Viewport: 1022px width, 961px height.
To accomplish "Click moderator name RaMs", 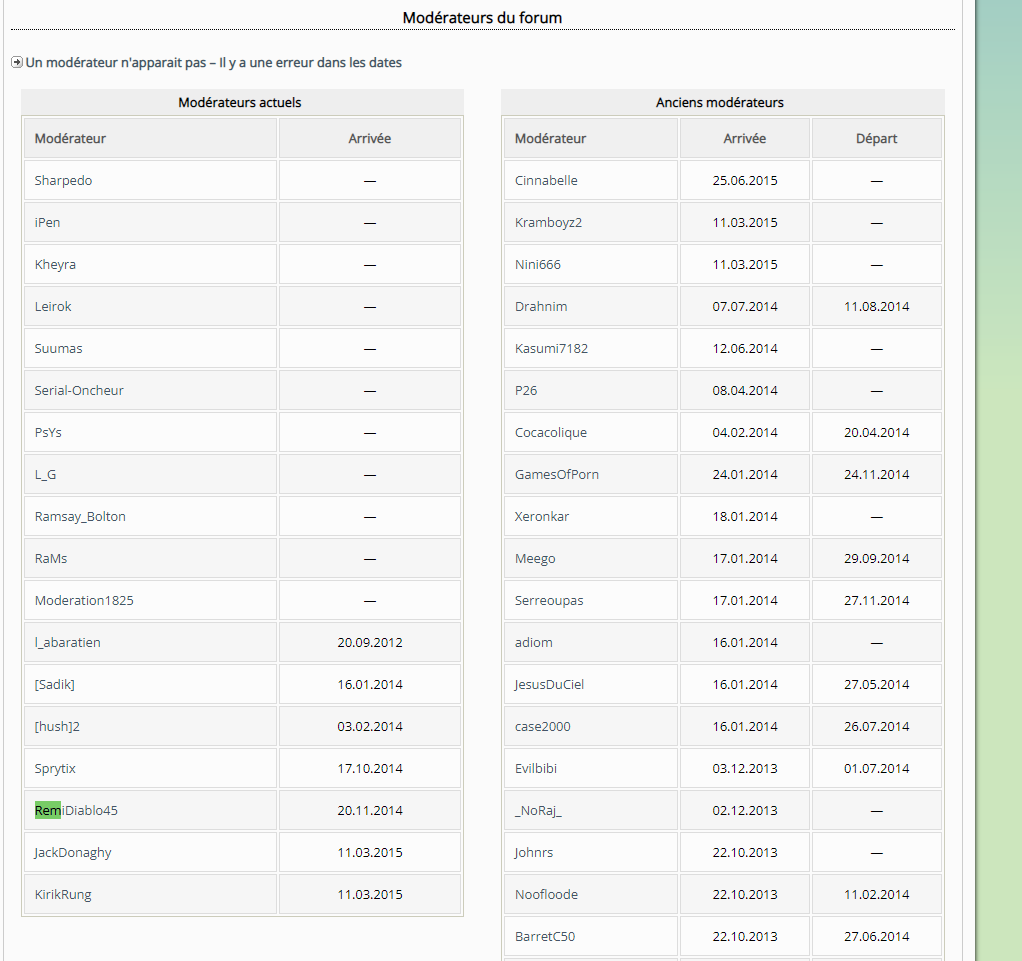I will coord(50,559).
